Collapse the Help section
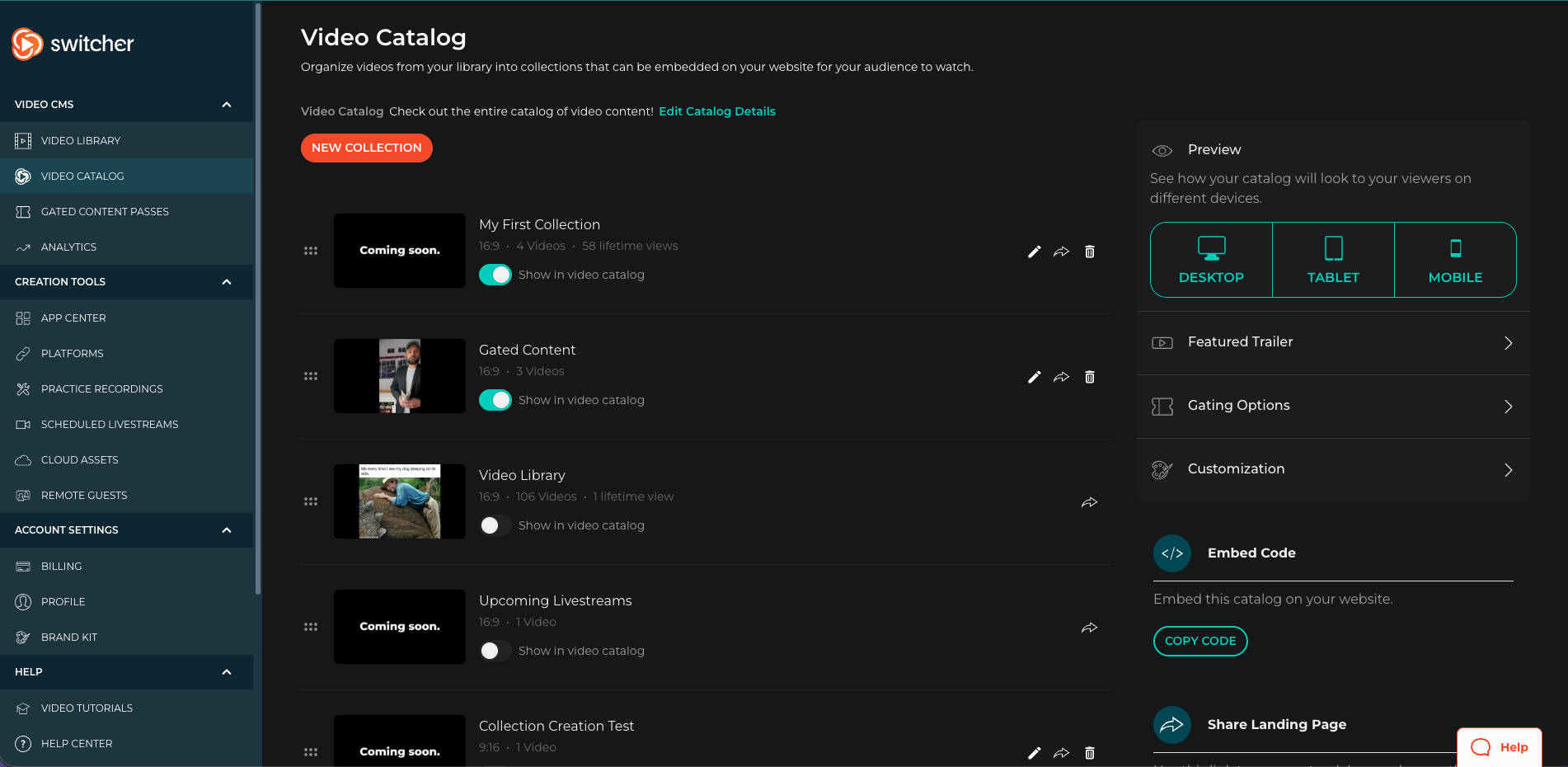 coord(227,672)
